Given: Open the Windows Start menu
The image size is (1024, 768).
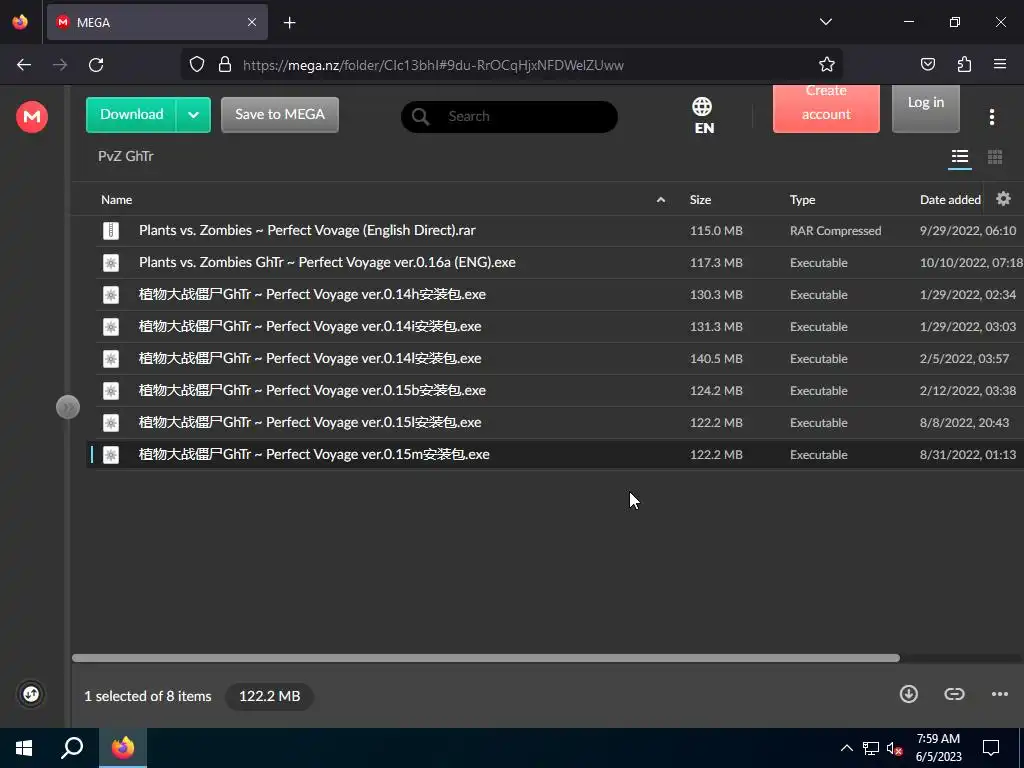Looking at the screenshot, I should (24, 748).
